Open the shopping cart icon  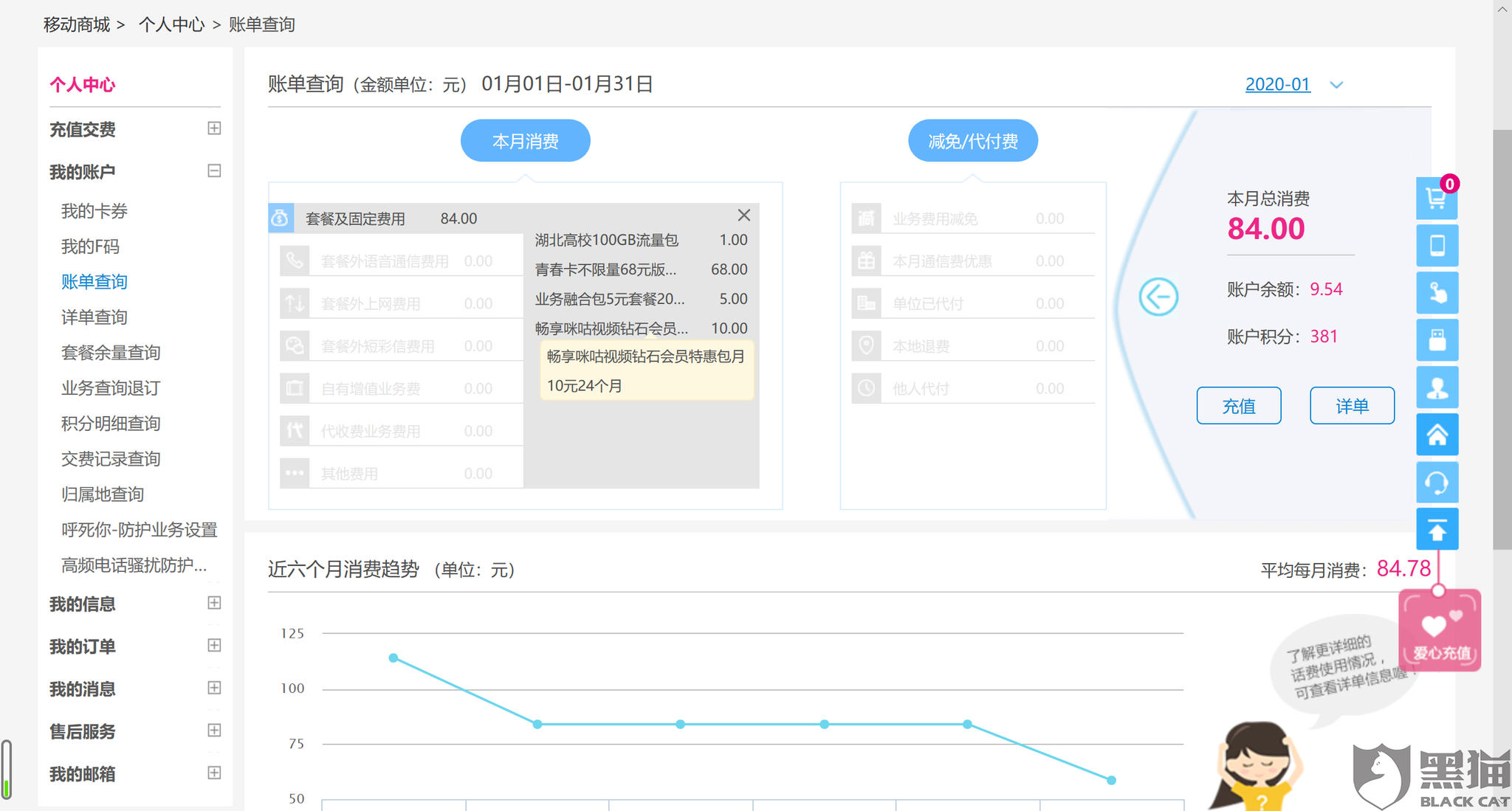click(1436, 198)
